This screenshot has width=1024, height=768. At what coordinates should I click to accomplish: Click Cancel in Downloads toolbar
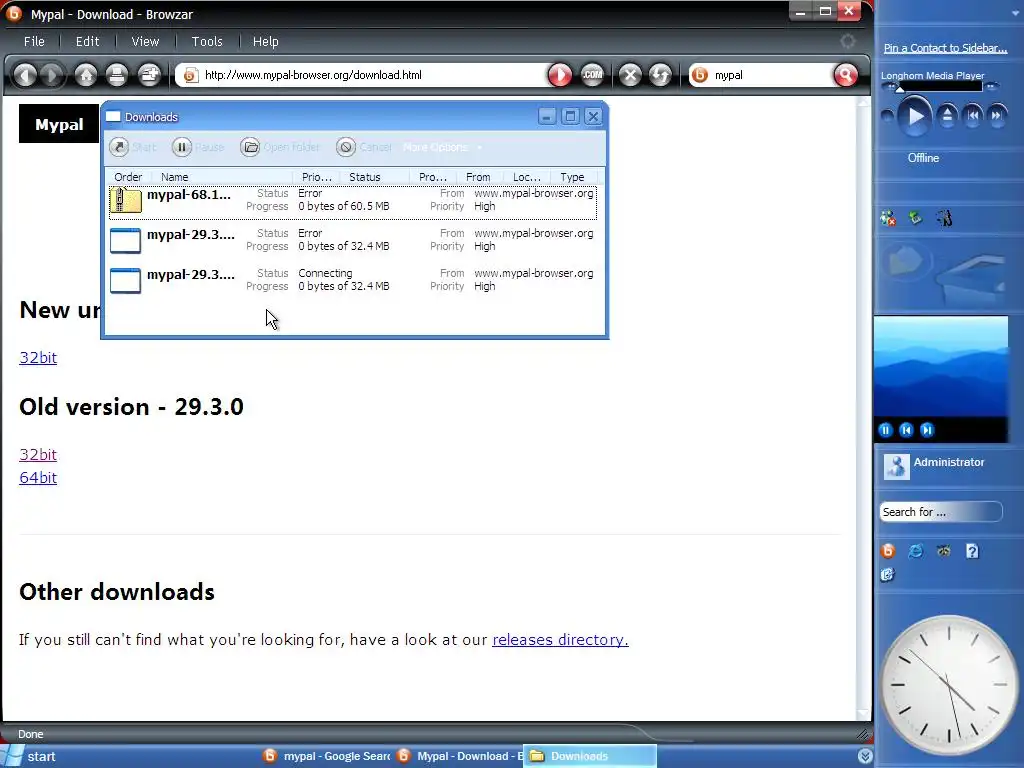coord(364,147)
